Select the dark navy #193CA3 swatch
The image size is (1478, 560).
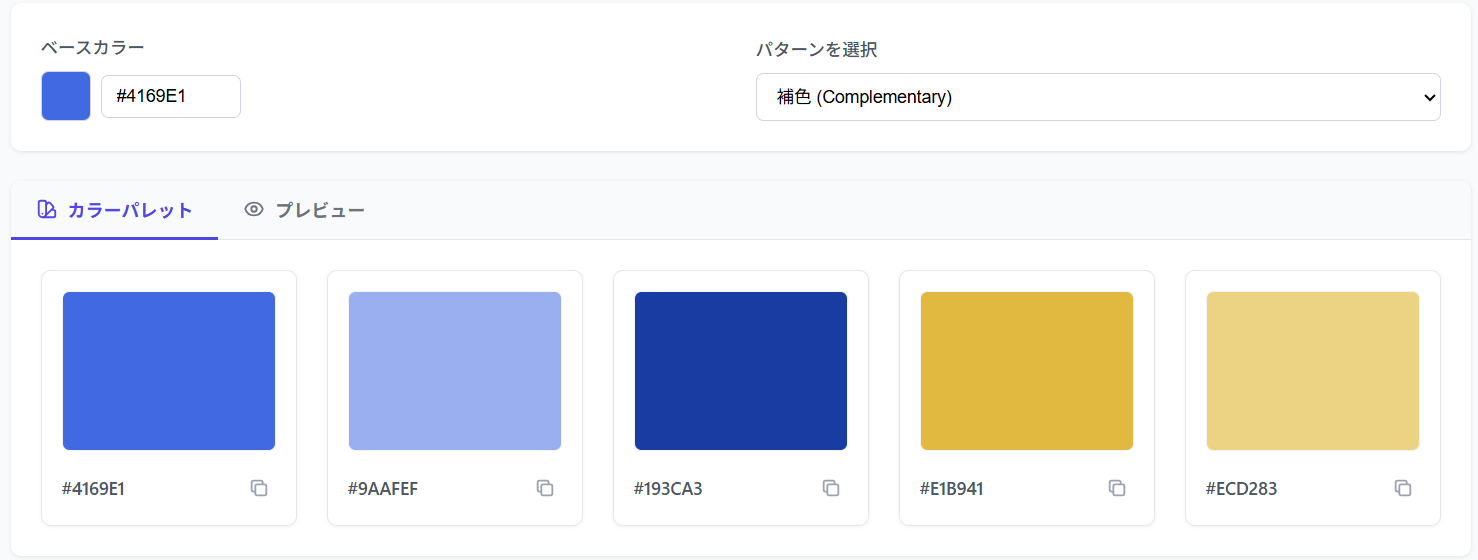point(741,371)
